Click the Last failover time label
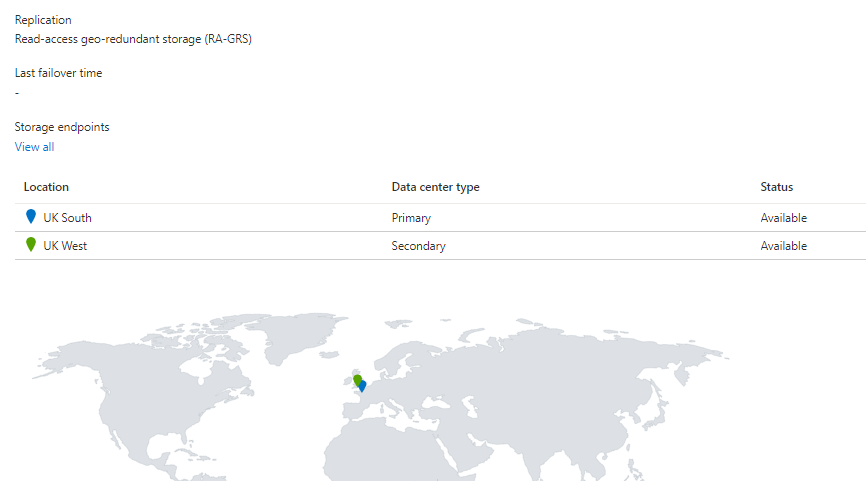This screenshot has height=481, width=866. (x=58, y=73)
